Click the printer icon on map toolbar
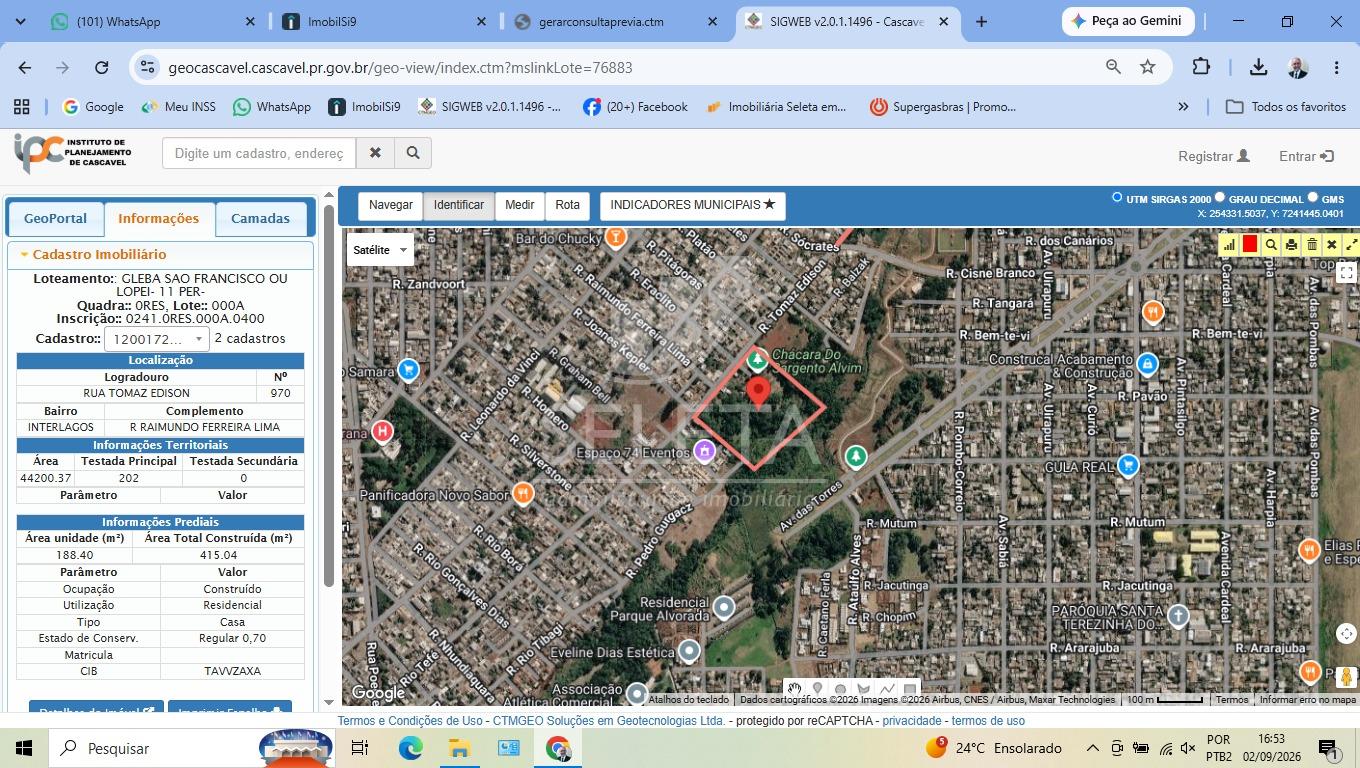 click(1291, 245)
